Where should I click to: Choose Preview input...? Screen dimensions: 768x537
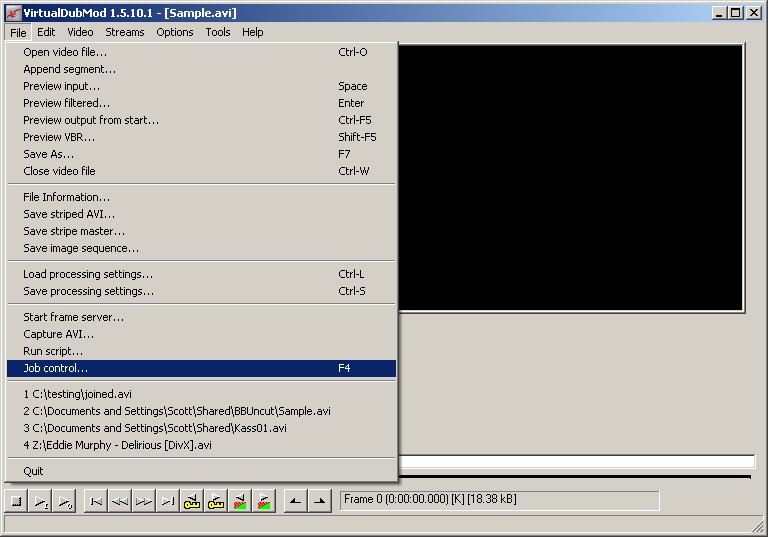(201, 86)
